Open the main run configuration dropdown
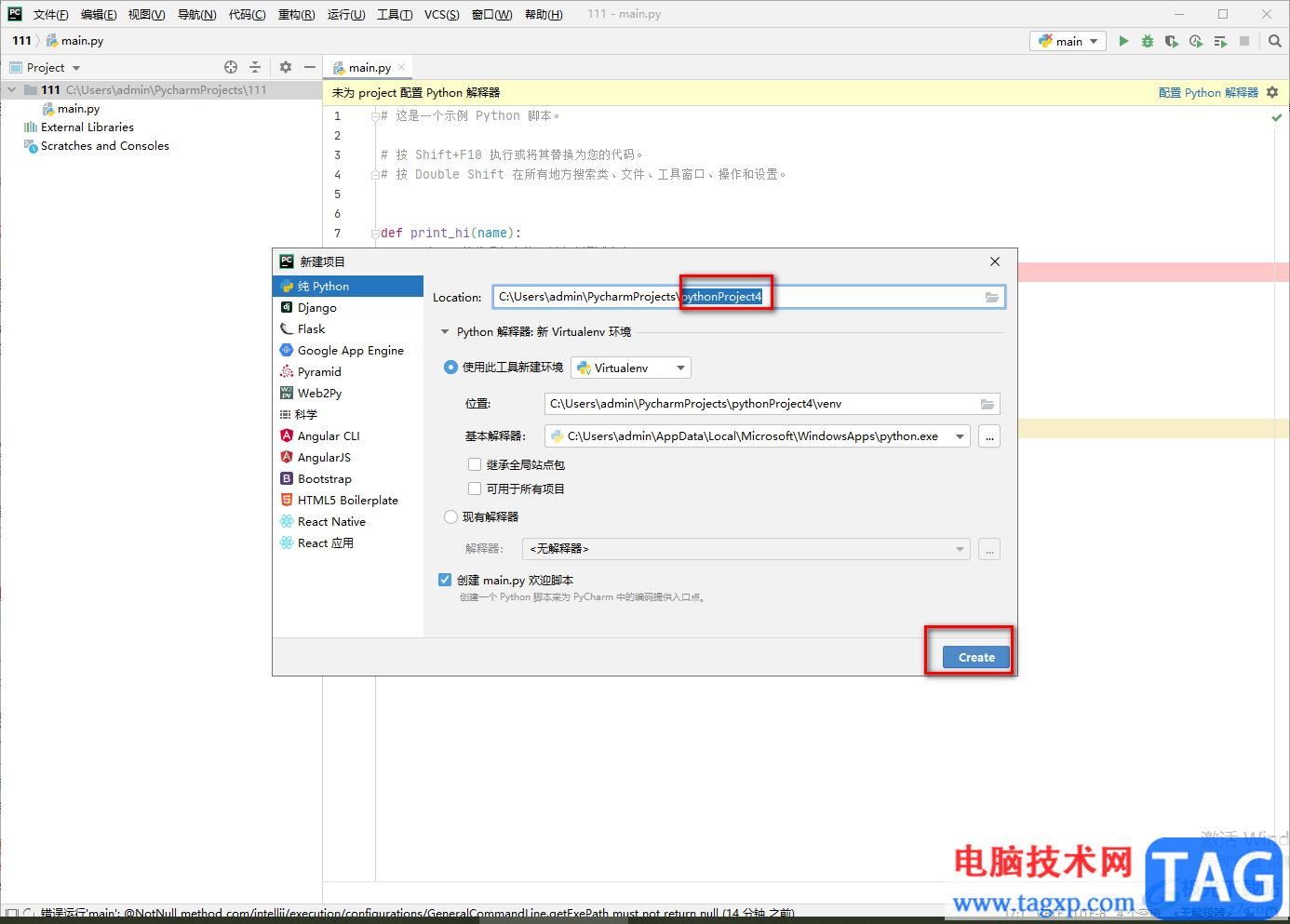 pyautogui.click(x=1068, y=41)
